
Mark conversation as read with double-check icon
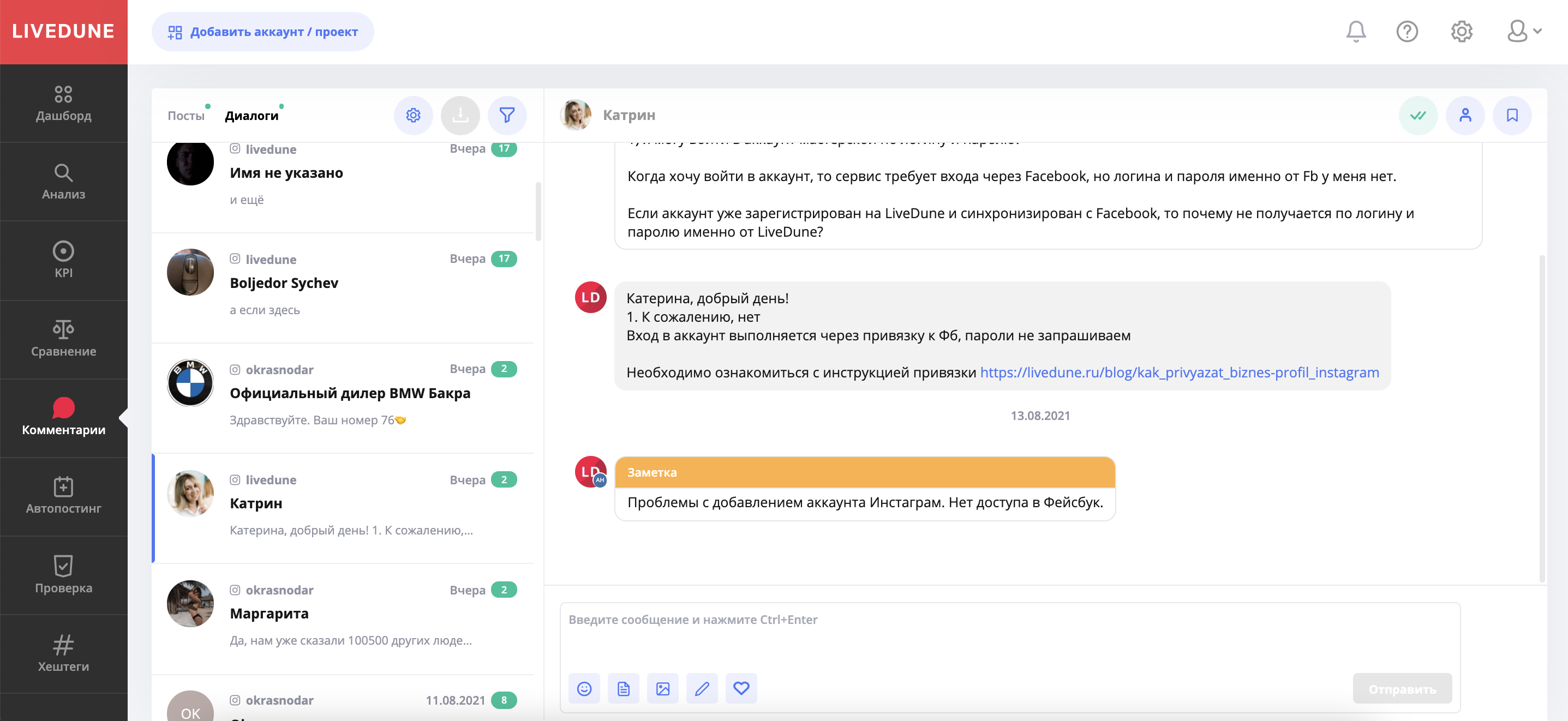(x=1419, y=115)
